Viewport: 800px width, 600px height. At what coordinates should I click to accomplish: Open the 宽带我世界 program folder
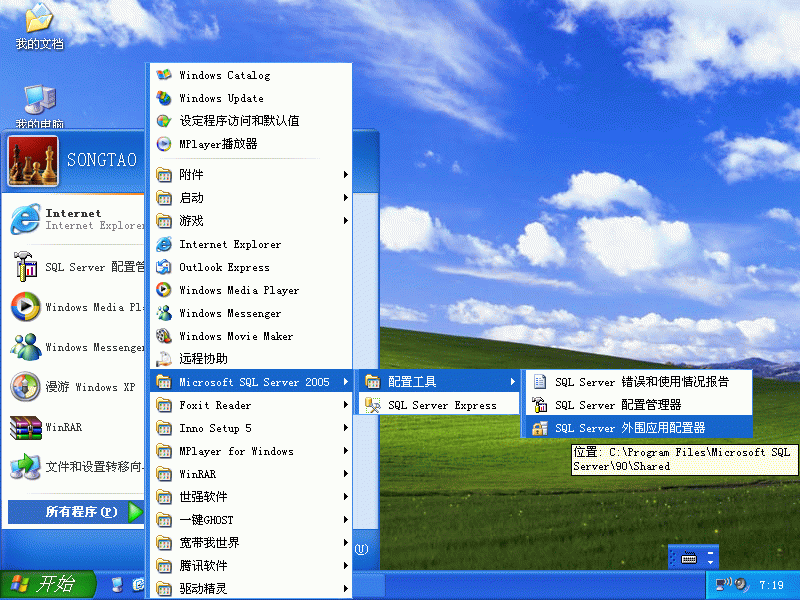click(x=251, y=542)
